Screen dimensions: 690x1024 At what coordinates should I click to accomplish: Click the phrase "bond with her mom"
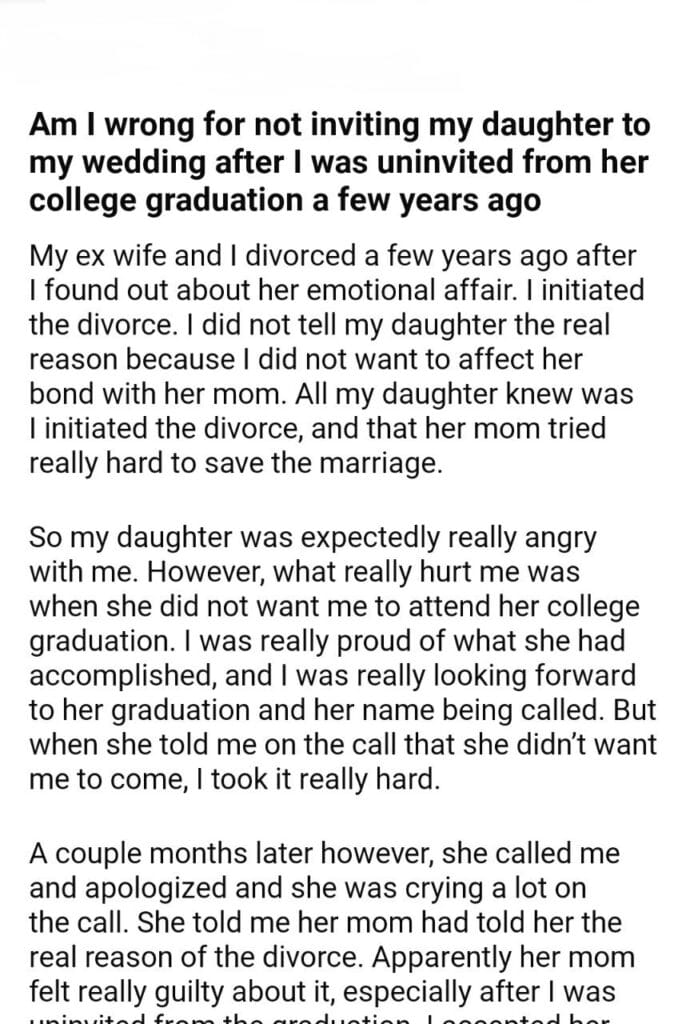(x=144, y=395)
